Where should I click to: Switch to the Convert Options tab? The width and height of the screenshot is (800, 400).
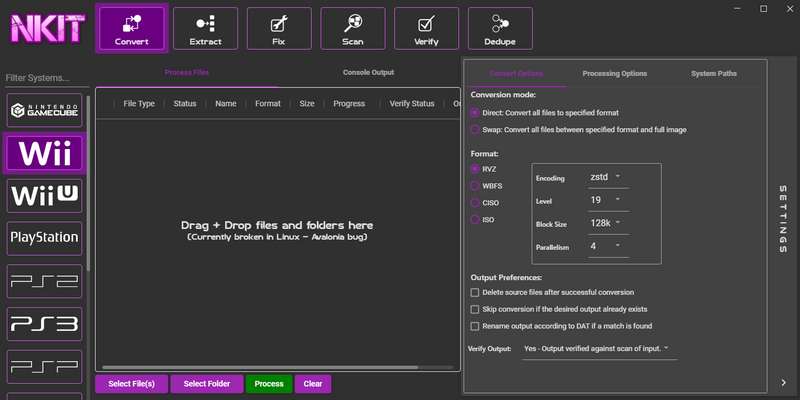(516, 73)
